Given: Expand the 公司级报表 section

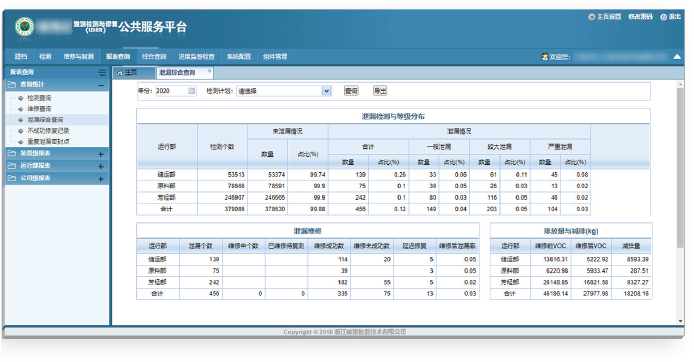Looking at the screenshot, I should (x=101, y=179).
